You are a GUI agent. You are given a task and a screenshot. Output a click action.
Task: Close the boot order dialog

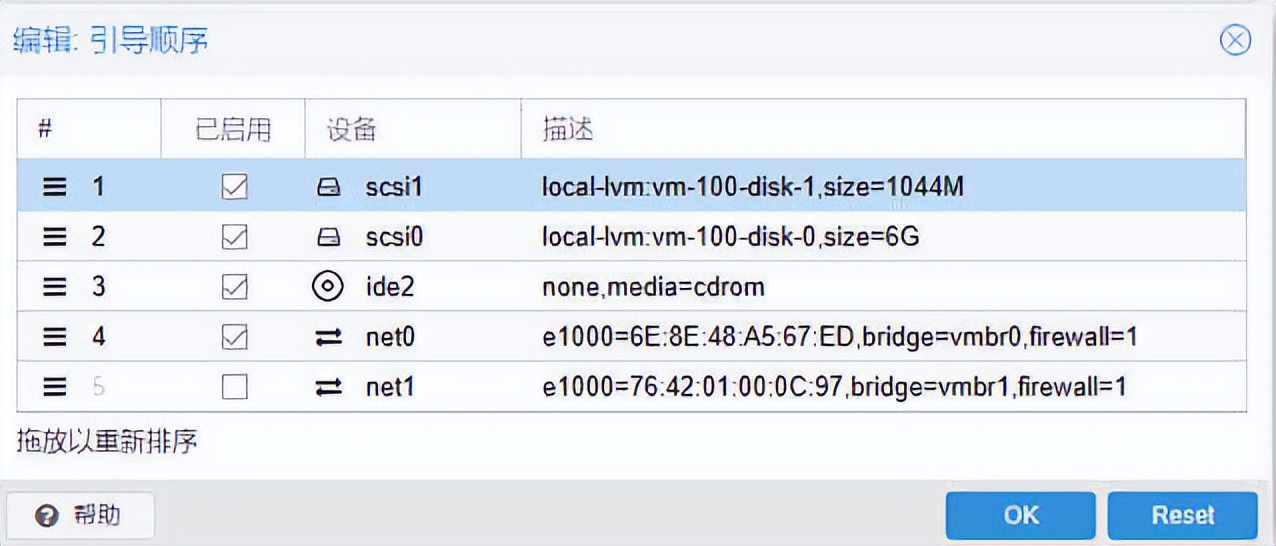1235,41
